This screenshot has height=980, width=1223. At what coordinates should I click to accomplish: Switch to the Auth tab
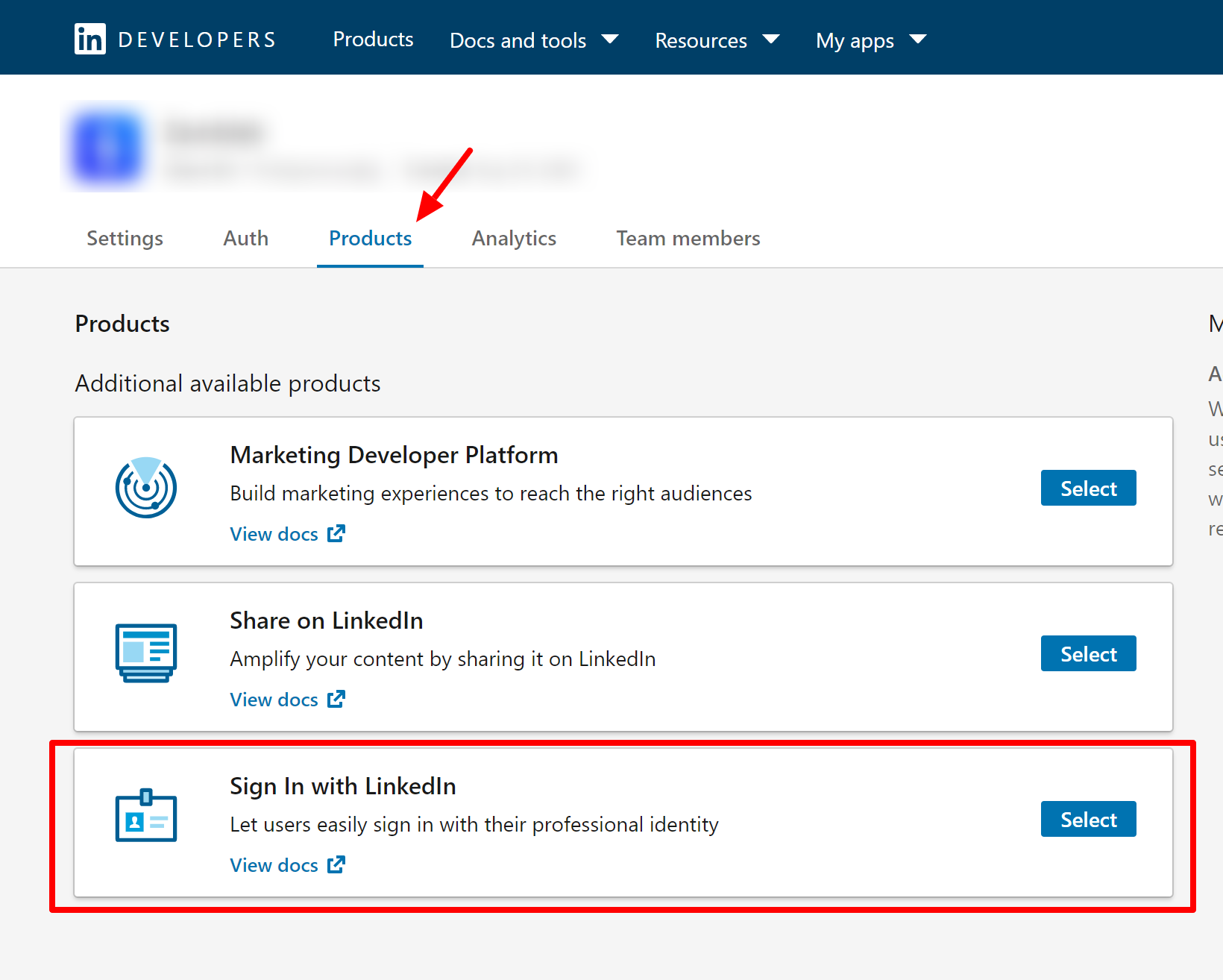click(245, 239)
